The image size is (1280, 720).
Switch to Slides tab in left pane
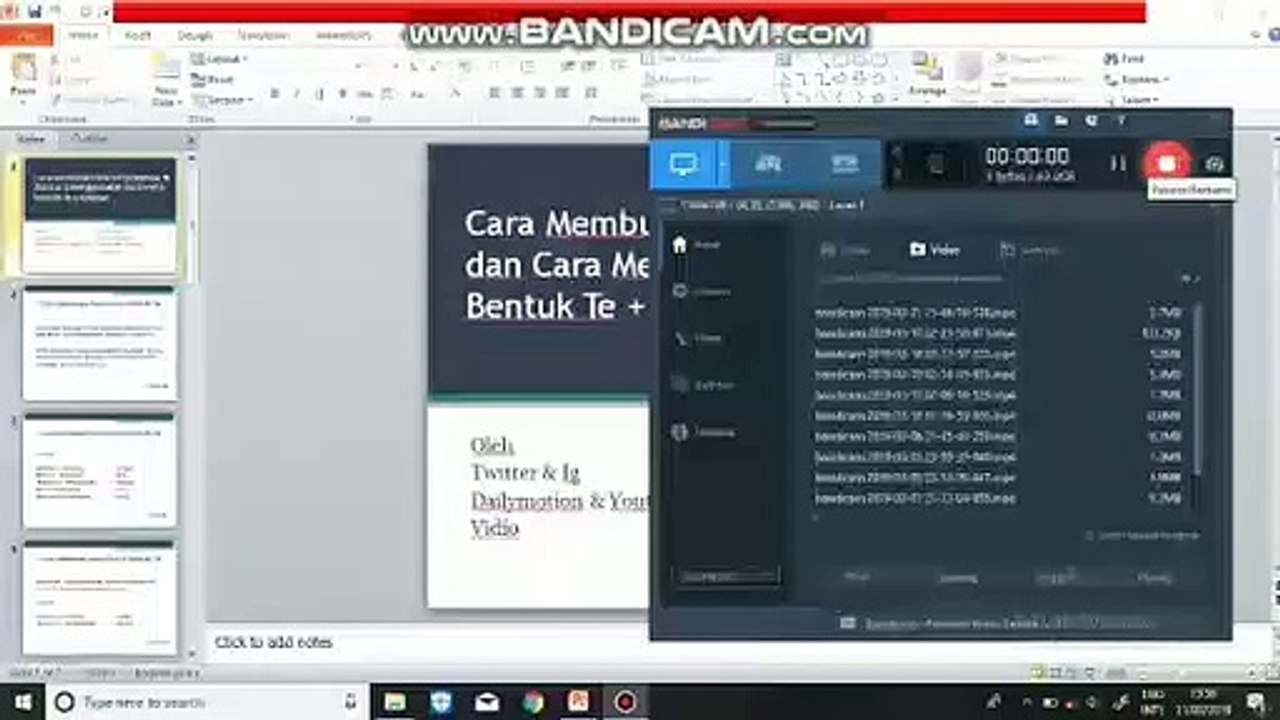point(33,138)
